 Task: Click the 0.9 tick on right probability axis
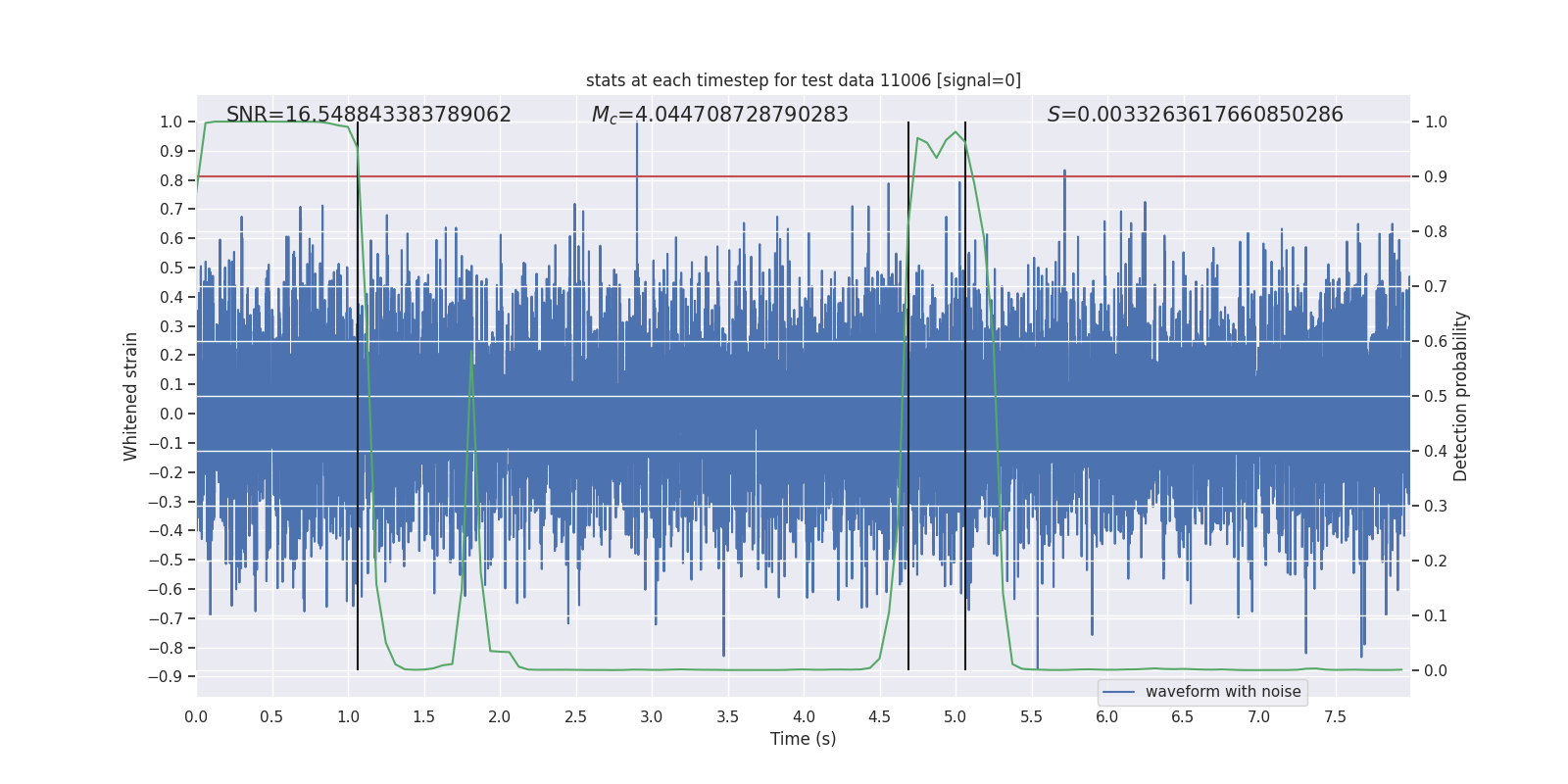pos(1436,177)
